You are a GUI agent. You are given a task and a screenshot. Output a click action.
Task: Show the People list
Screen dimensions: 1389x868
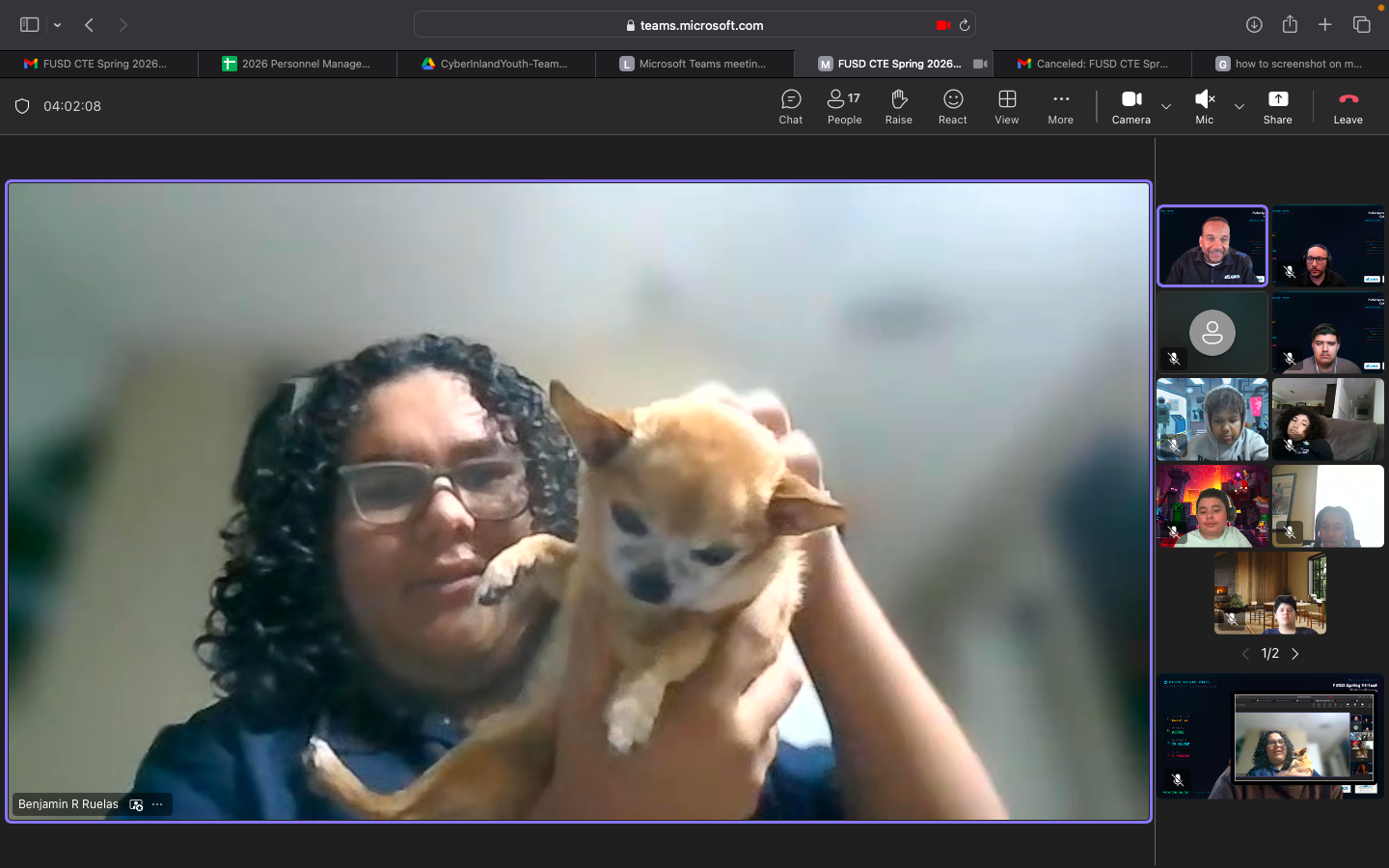844,106
